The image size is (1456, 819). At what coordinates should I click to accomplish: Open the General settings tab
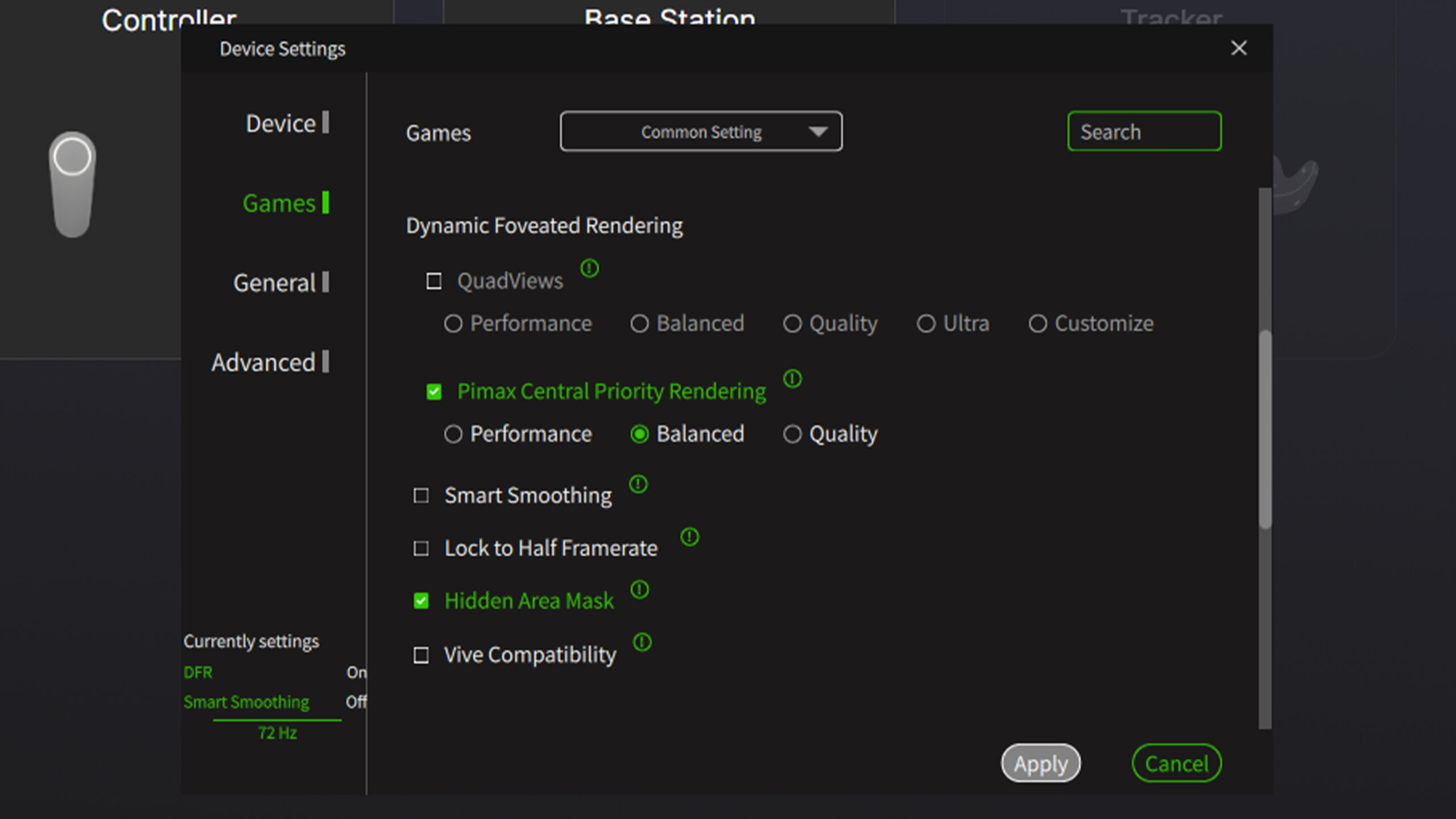coord(281,283)
